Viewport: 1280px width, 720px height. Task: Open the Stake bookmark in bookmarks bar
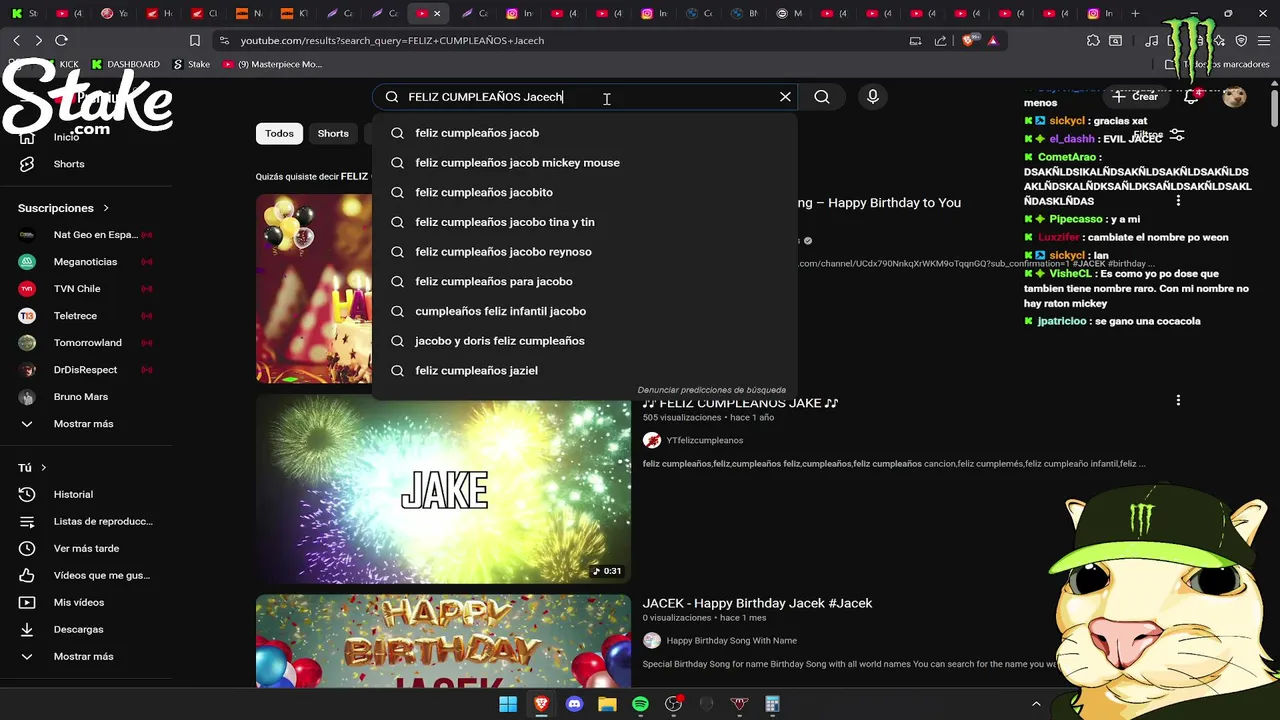(191, 64)
